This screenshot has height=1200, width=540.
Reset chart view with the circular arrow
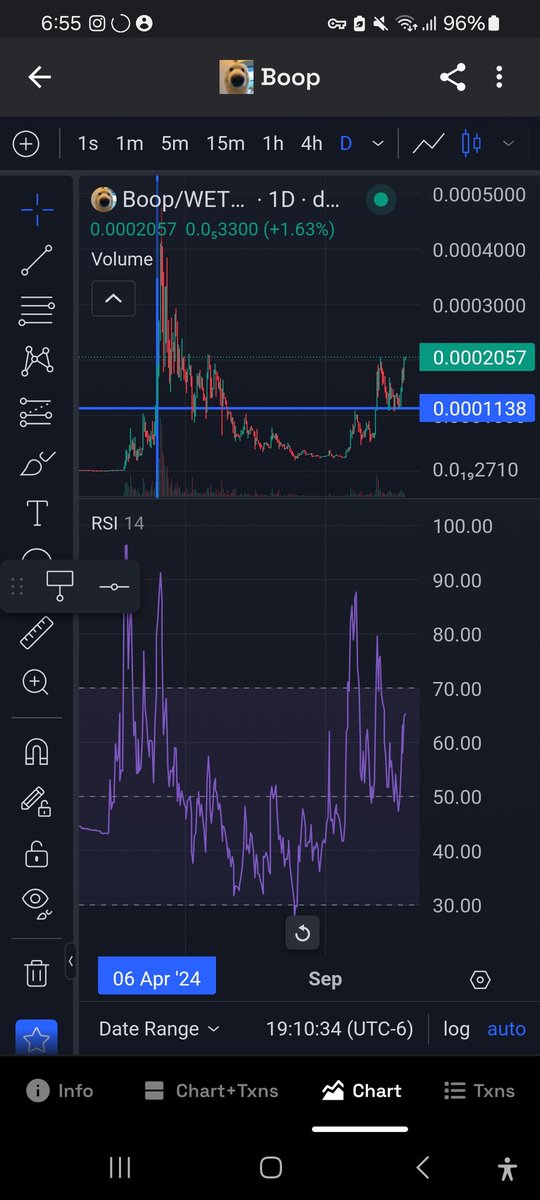pos(303,934)
